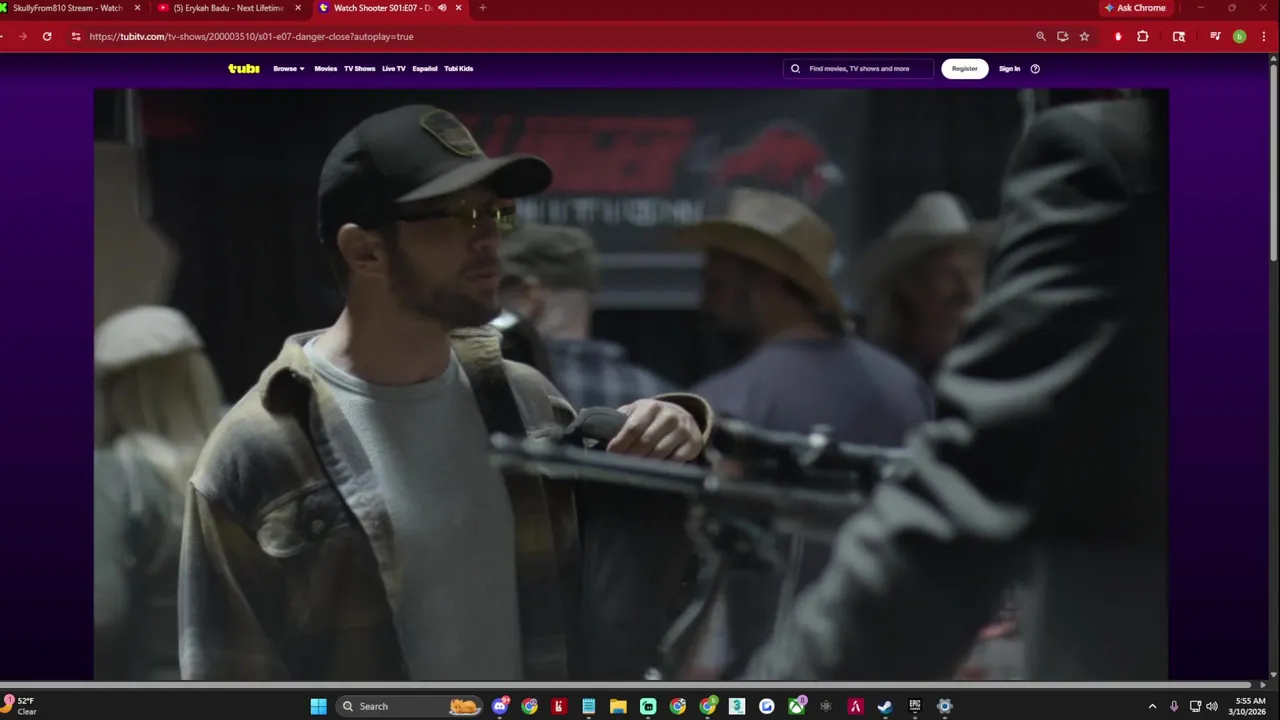
Task: Click the Register button
Action: (965, 69)
